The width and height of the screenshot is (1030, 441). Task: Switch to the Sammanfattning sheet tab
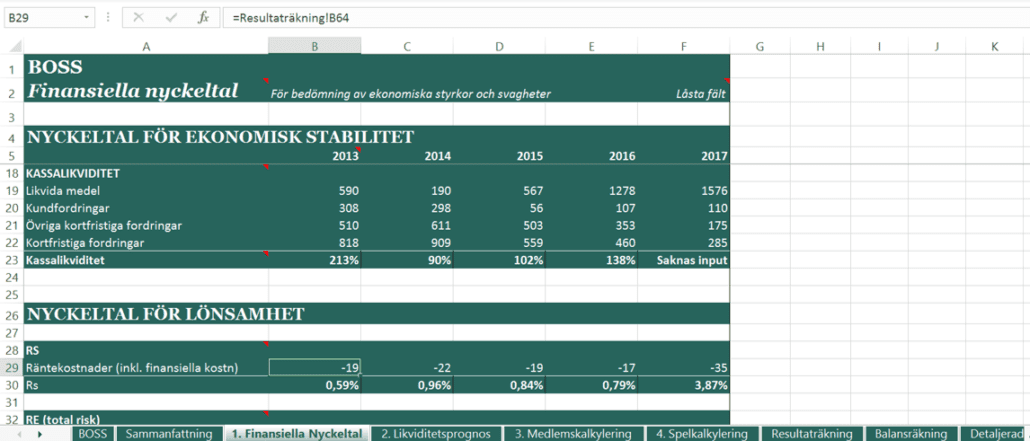point(168,434)
